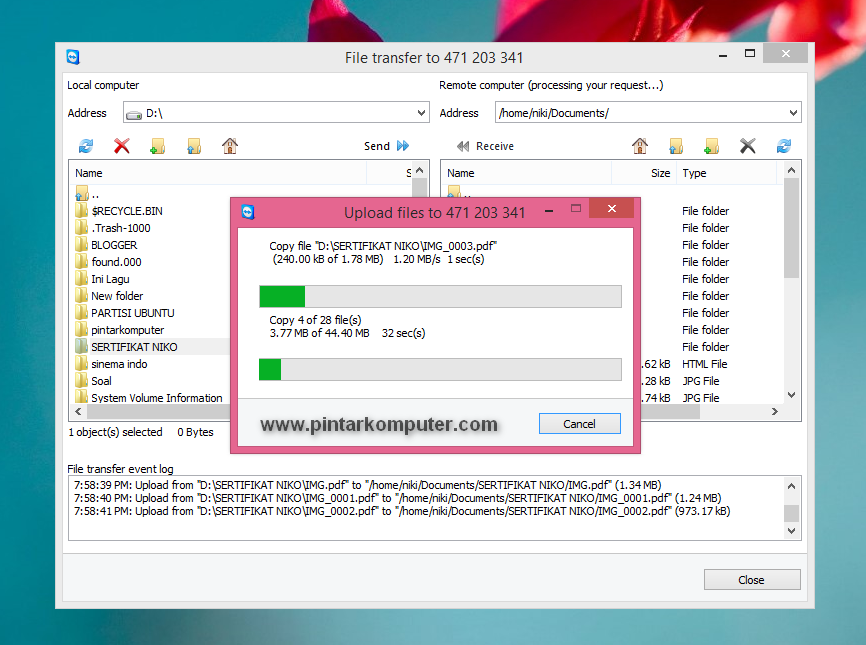Sort the remote list by the Size column
The image size is (866, 645).
tap(644, 173)
